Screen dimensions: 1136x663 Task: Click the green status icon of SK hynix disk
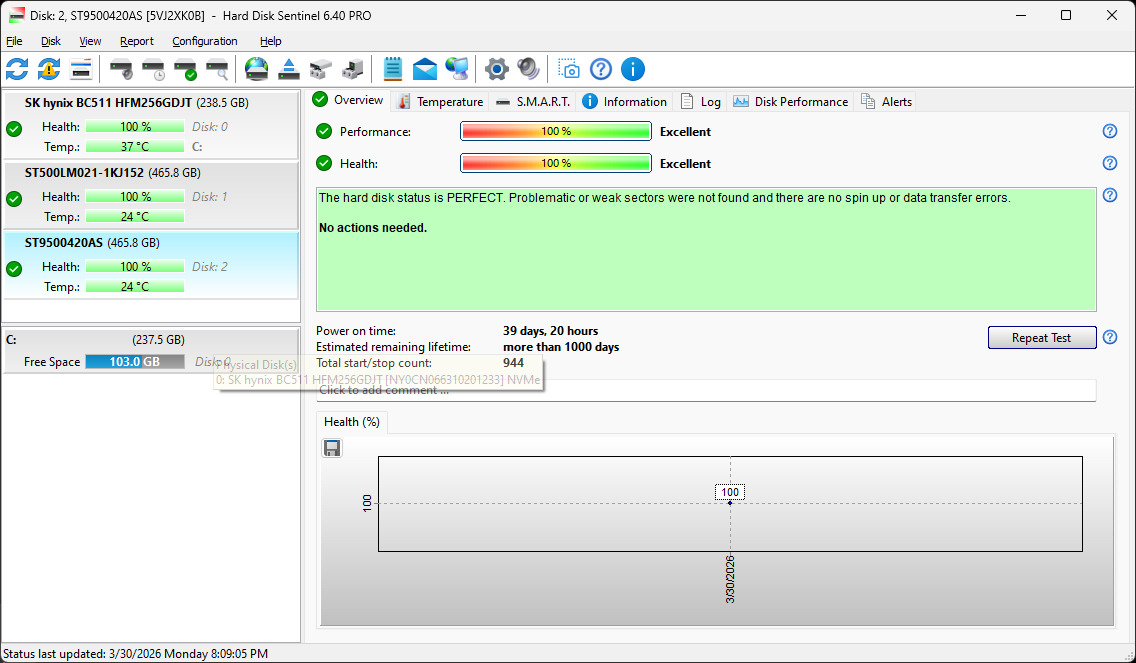click(x=14, y=129)
